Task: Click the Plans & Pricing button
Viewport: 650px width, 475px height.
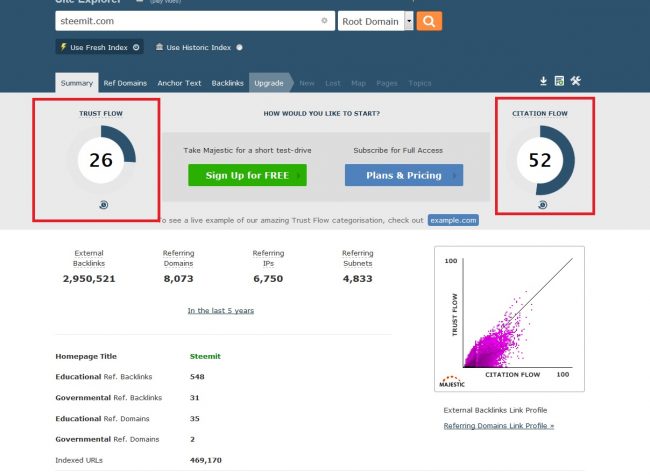Action: pyautogui.click(x=404, y=175)
